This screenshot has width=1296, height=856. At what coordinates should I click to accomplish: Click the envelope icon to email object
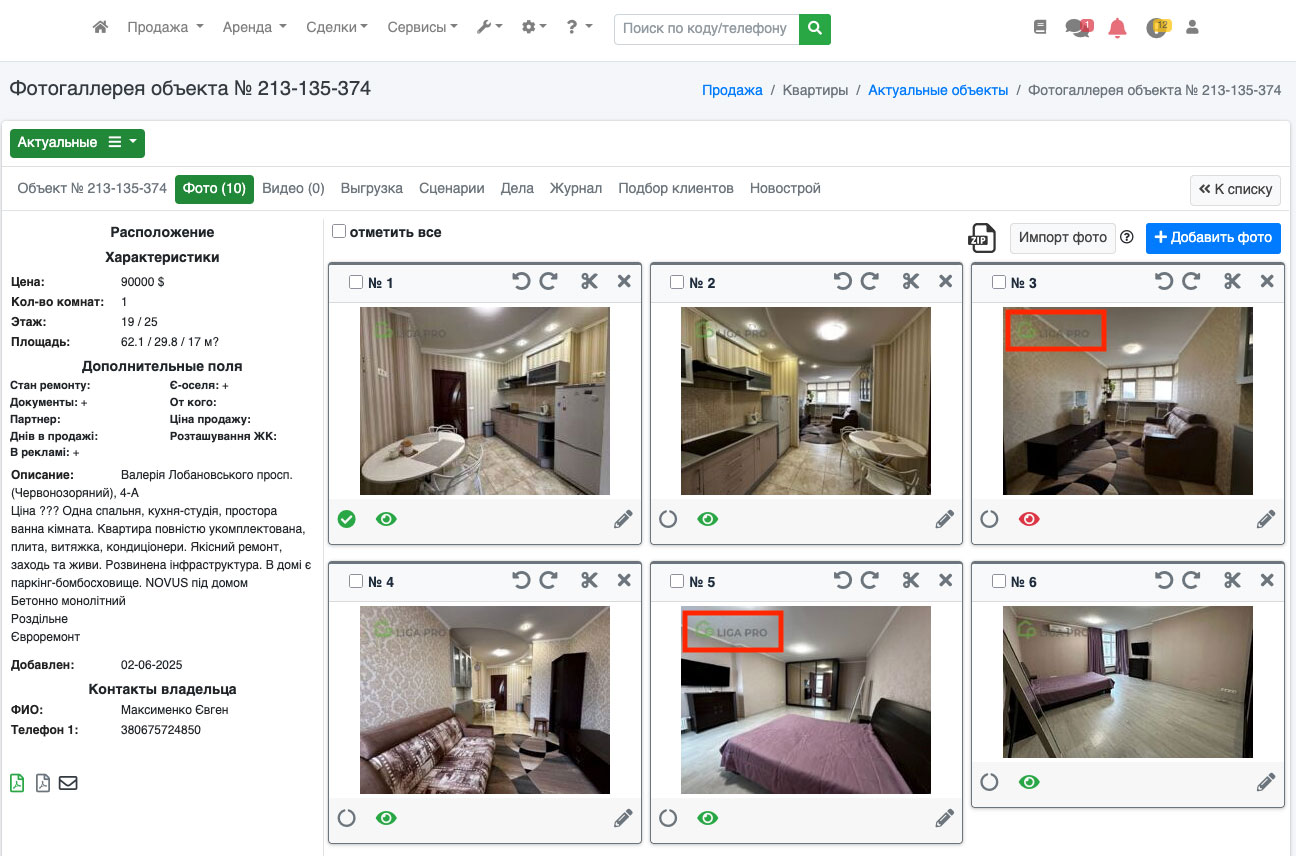point(68,783)
